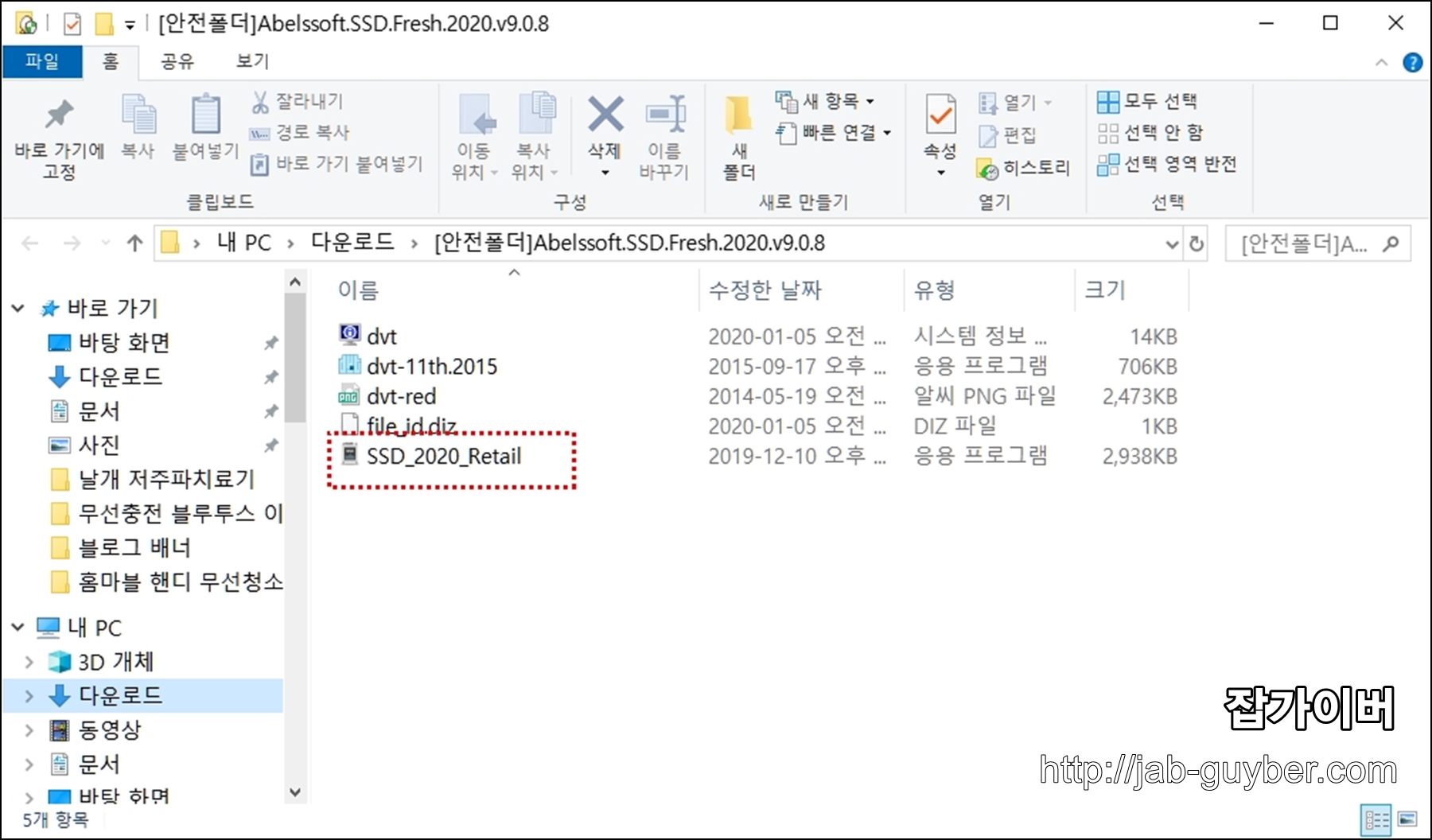
Task: Open the File (파일) tab
Action: (x=42, y=61)
